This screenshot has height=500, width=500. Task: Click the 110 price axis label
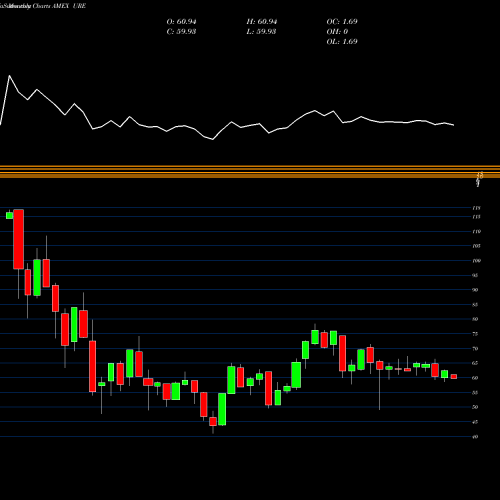click(477, 231)
